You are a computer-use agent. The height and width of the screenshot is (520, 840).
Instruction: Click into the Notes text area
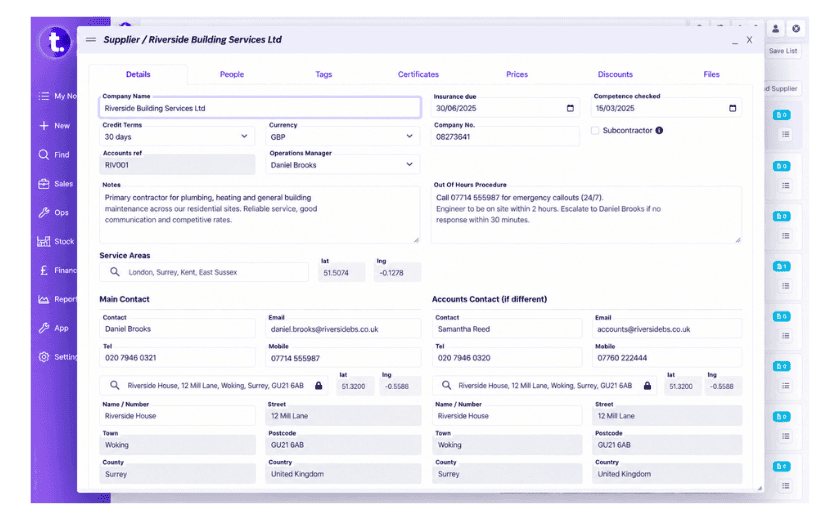click(x=259, y=215)
